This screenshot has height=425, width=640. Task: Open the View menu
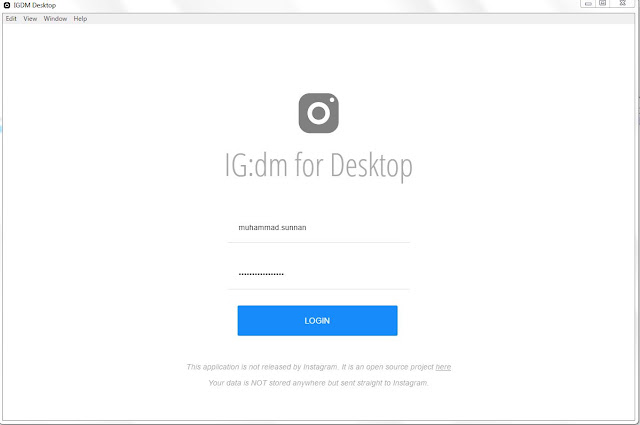click(30, 19)
